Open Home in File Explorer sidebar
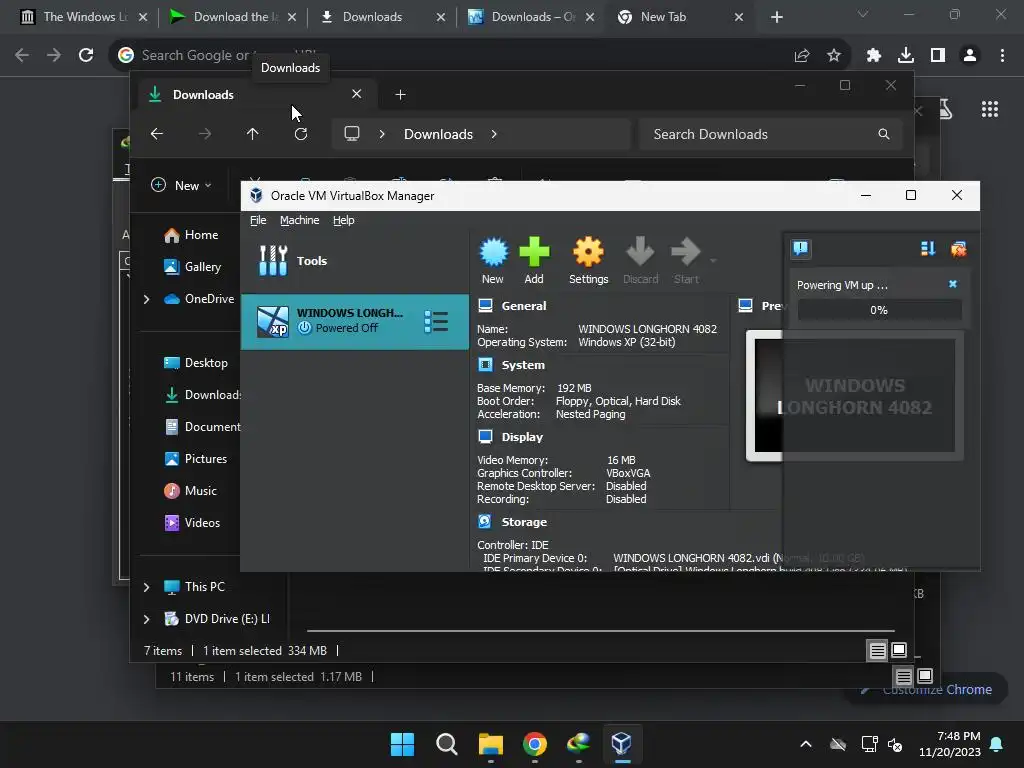 pyautogui.click(x=191, y=234)
